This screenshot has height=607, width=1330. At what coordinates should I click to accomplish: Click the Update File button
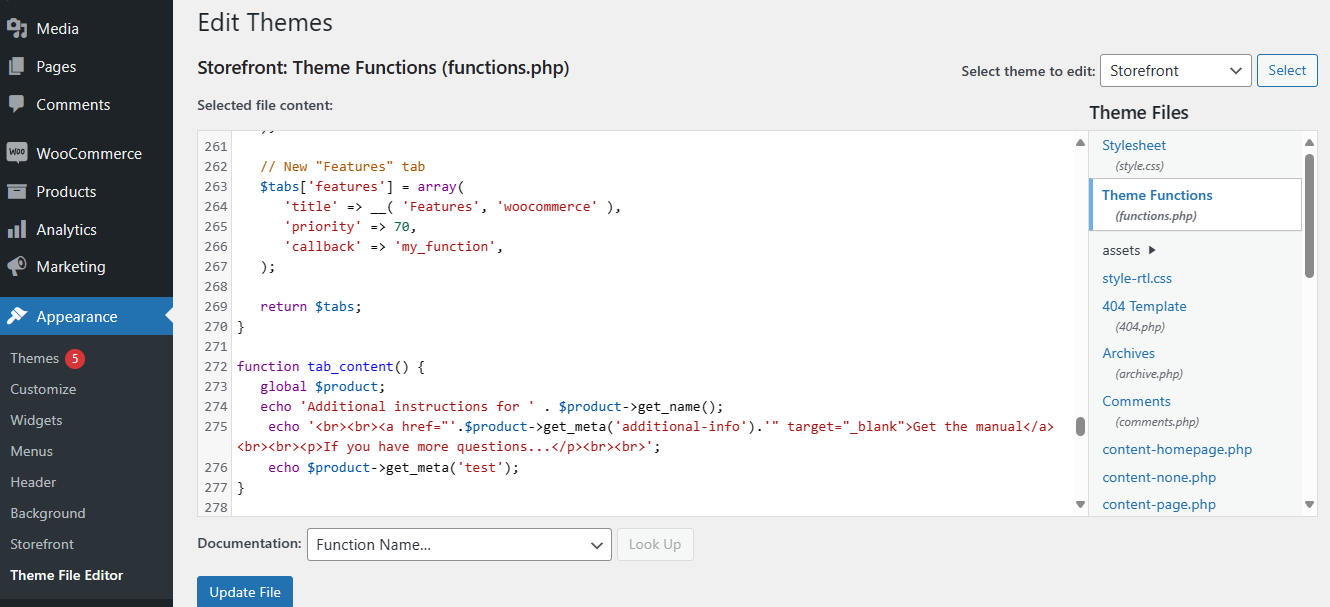point(245,592)
